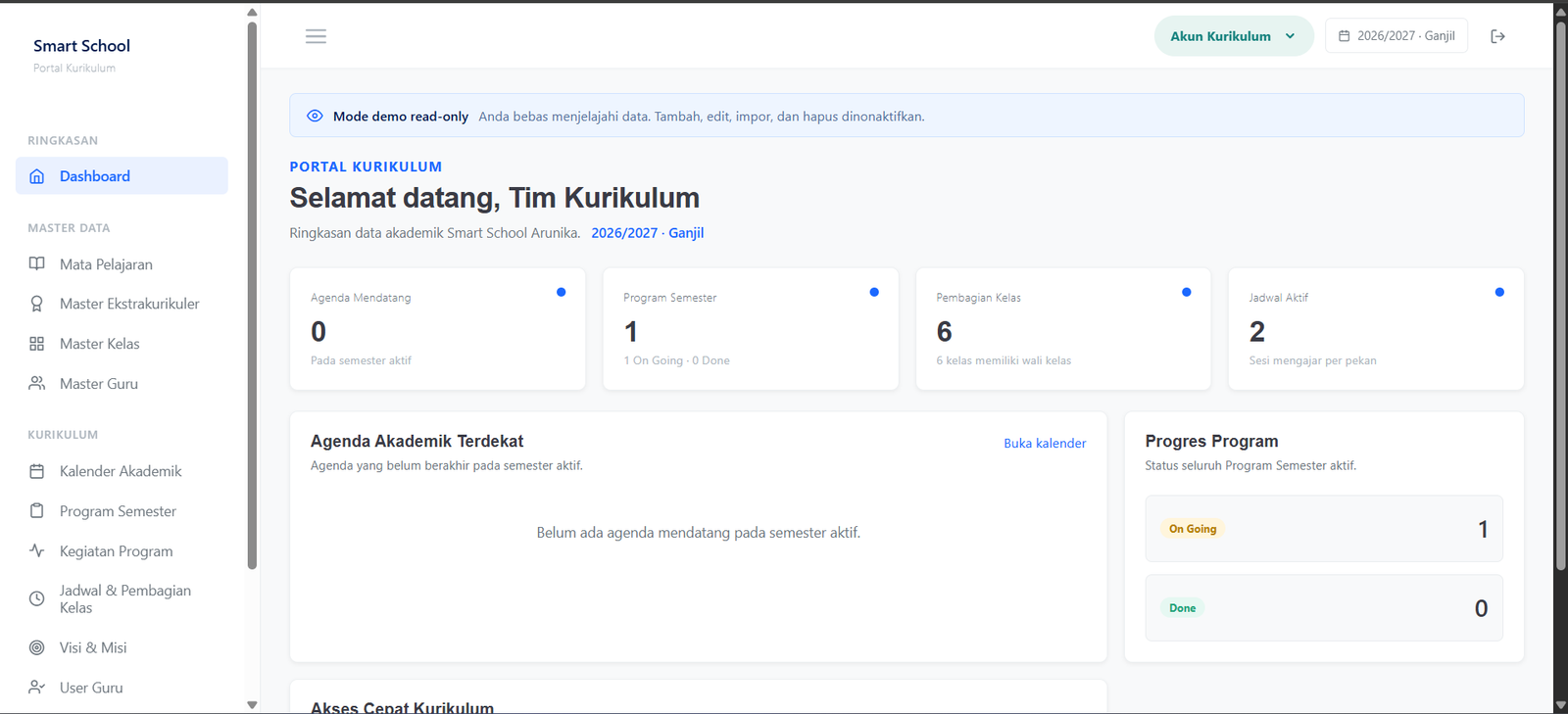Click the Master Kelas grid icon
Screen dimensions: 1568x714
(37, 344)
